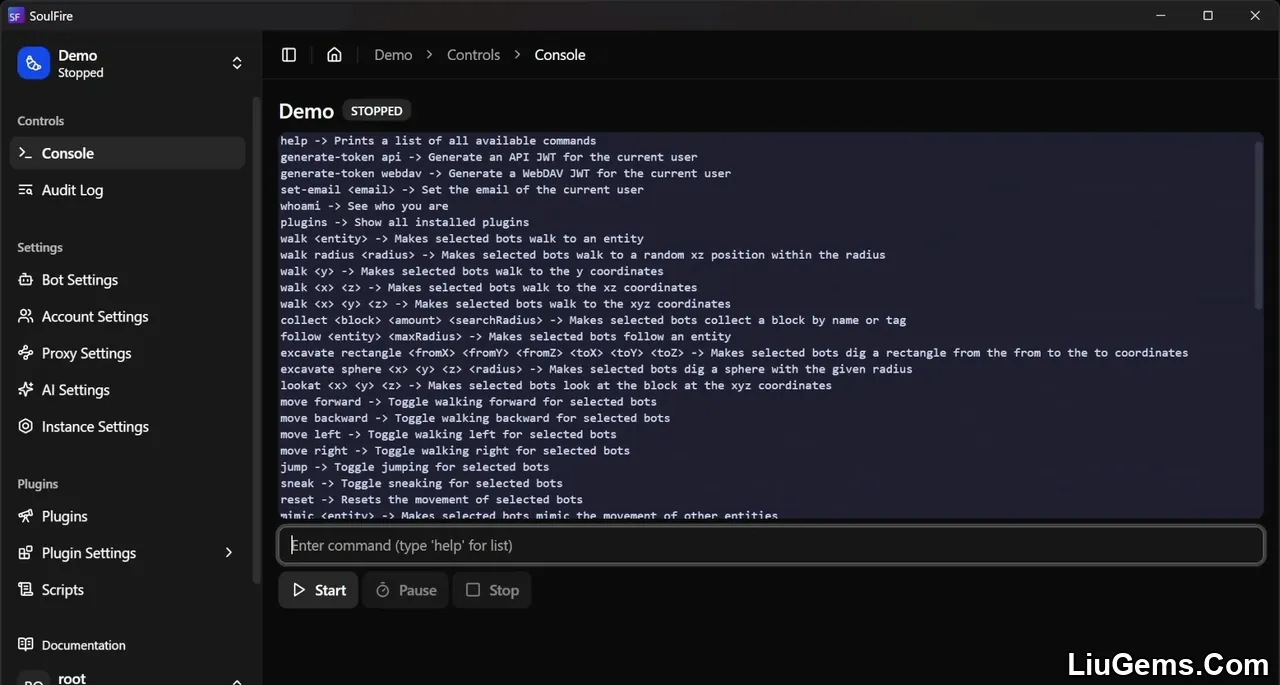Open the Plugins page

(127, 516)
